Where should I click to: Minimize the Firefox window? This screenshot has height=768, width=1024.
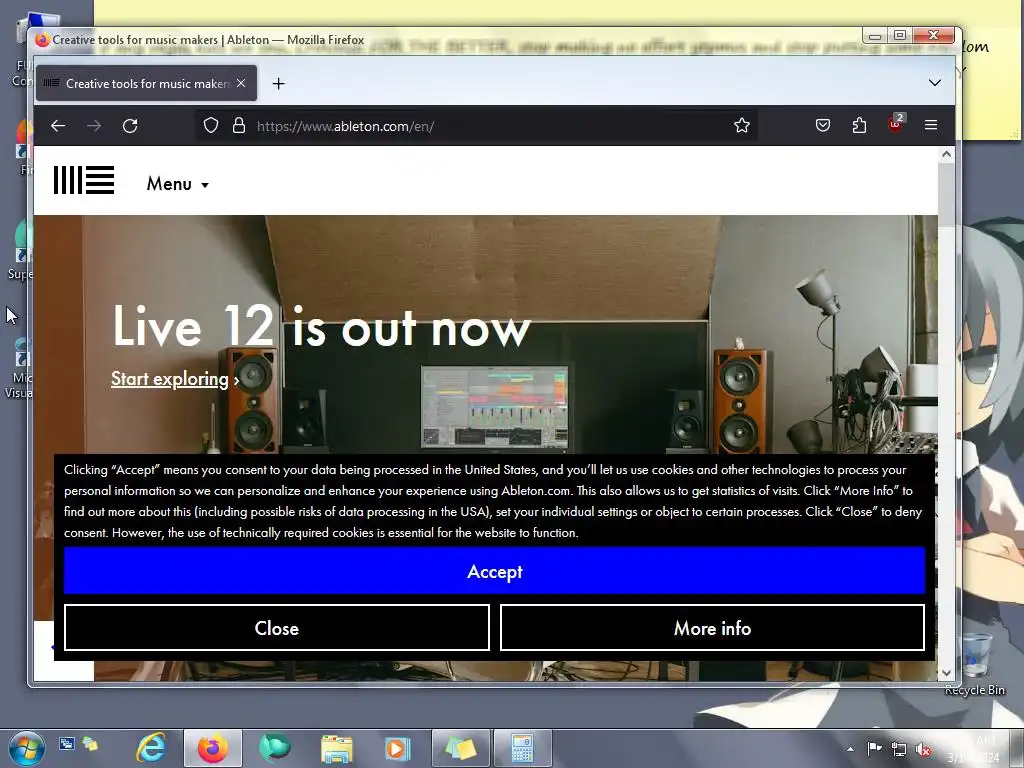click(875, 35)
